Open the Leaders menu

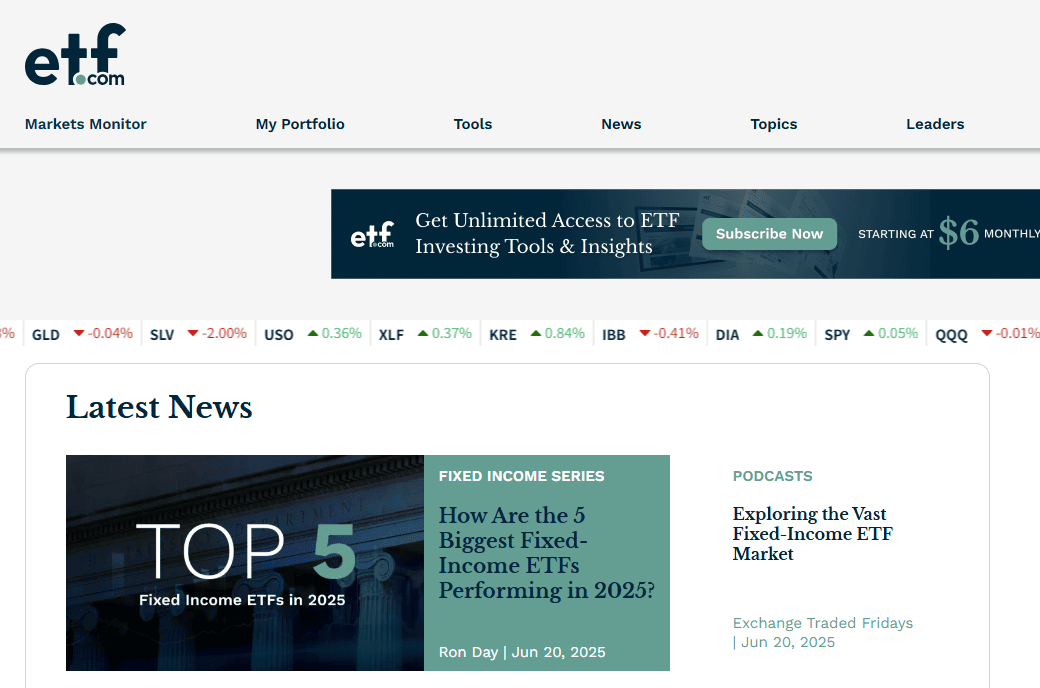(x=935, y=124)
